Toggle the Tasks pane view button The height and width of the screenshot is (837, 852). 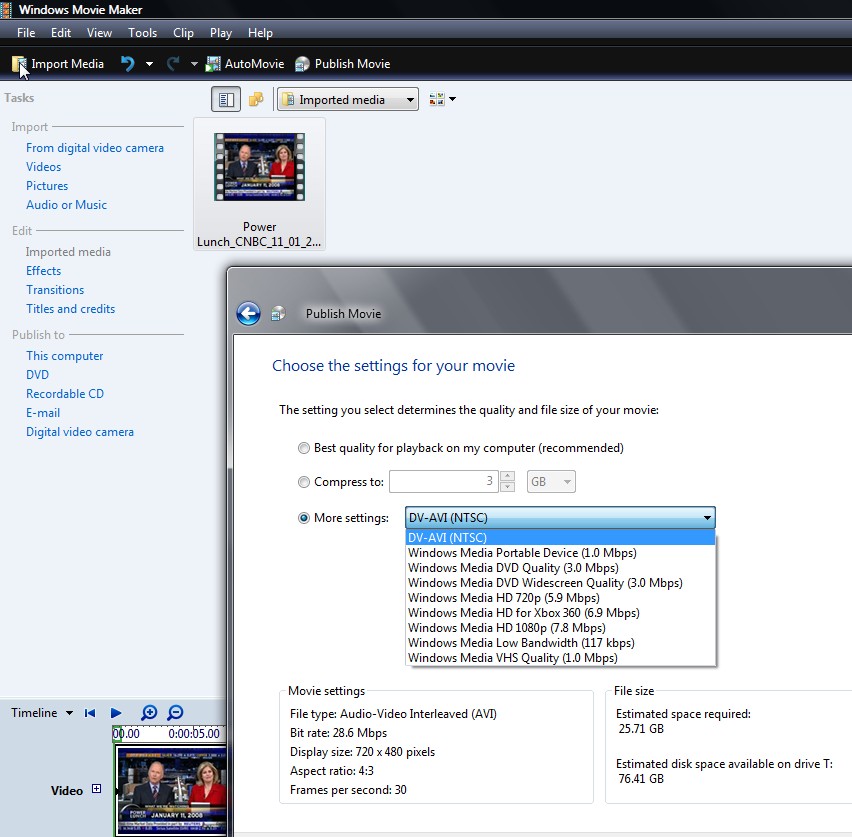click(x=226, y=99)
